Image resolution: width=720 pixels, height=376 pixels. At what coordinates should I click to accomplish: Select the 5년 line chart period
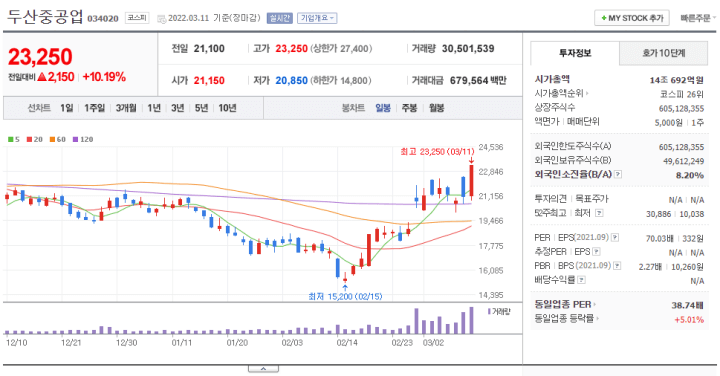[201, 108]
